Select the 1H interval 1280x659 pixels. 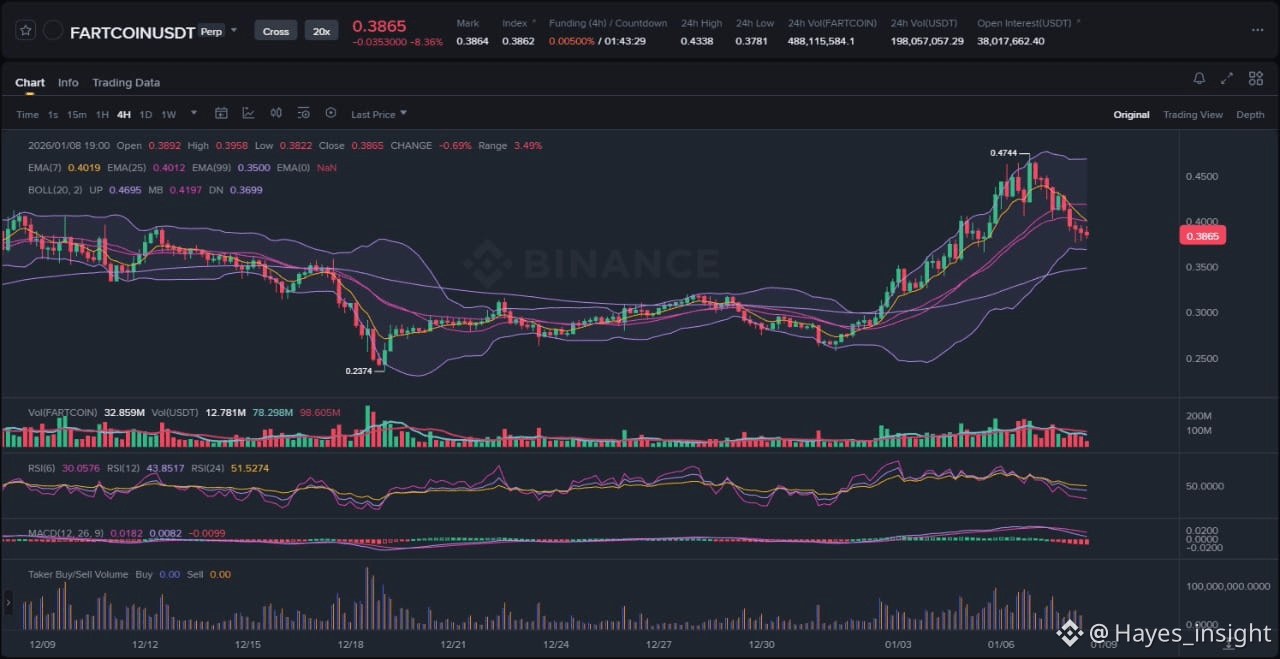(x=102, y=115)
